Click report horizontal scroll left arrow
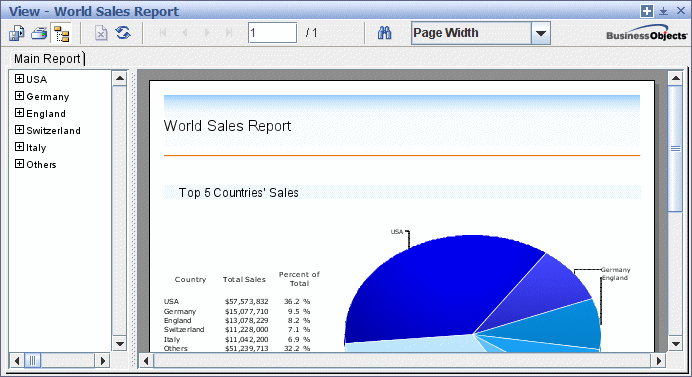The height and width of the screenshot is (377, 692). (x=146, y=361)
